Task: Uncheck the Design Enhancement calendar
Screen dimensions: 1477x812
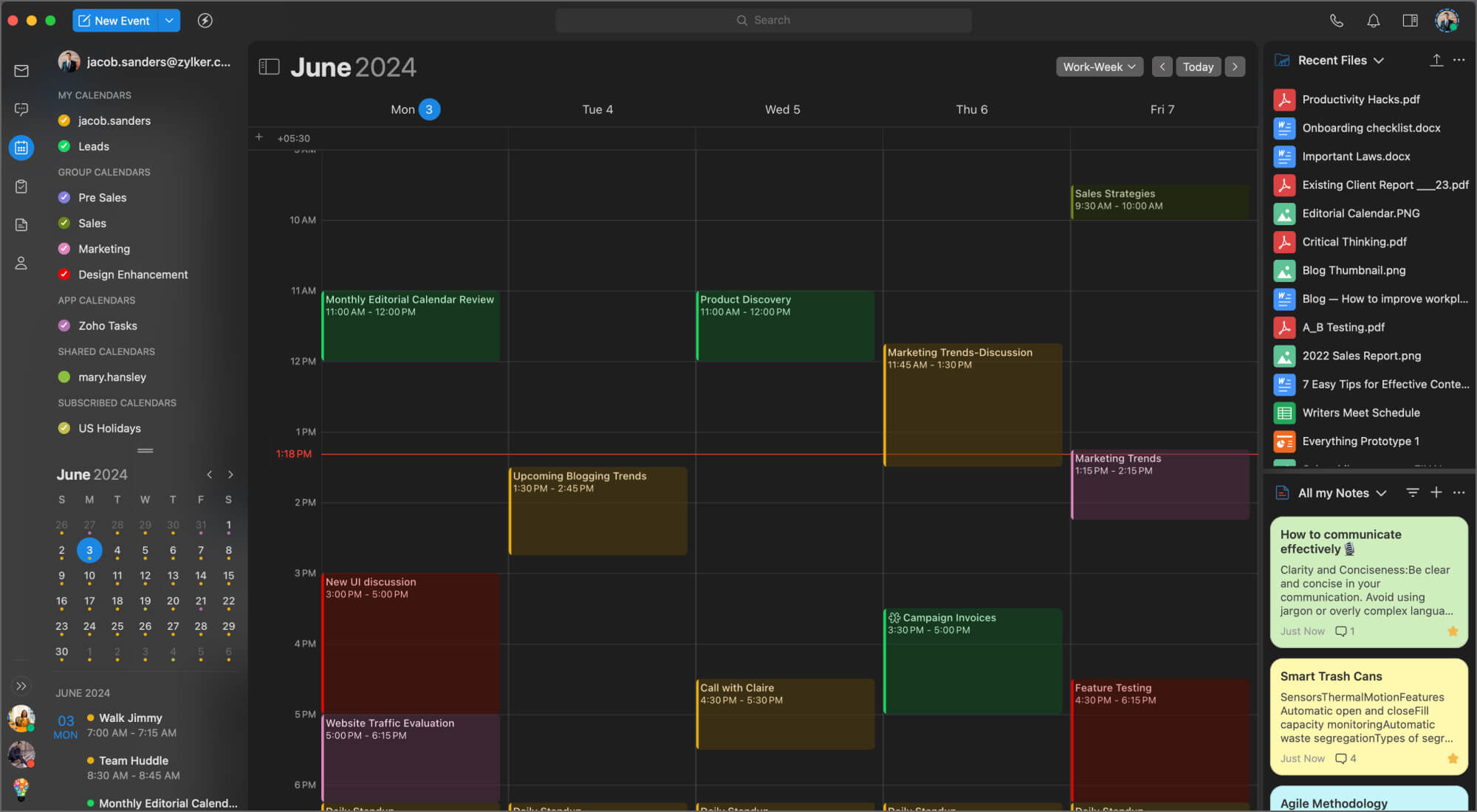Action: tap(64, 275)
